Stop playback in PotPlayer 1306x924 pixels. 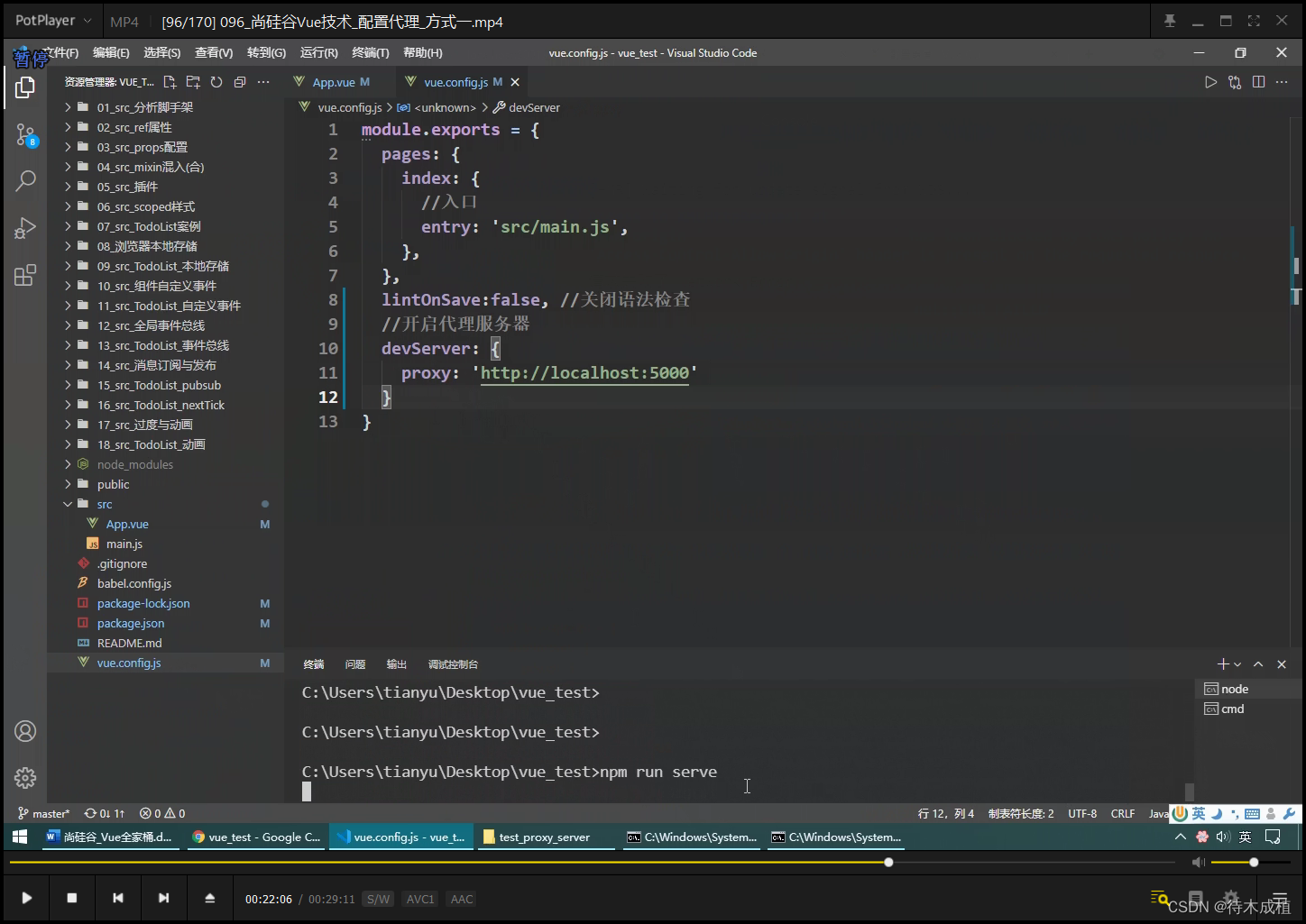tap(72, 898)
